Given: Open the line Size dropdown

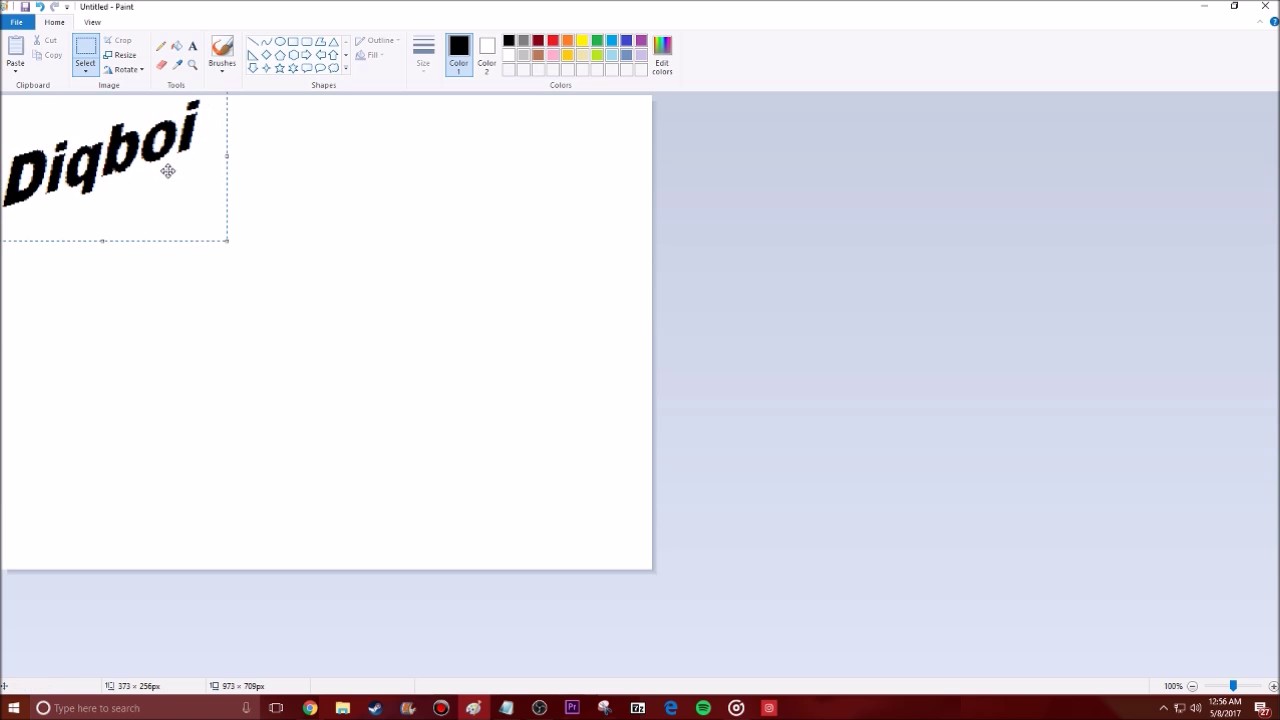Looking at the screenshot, I should [x=424, y=55].
